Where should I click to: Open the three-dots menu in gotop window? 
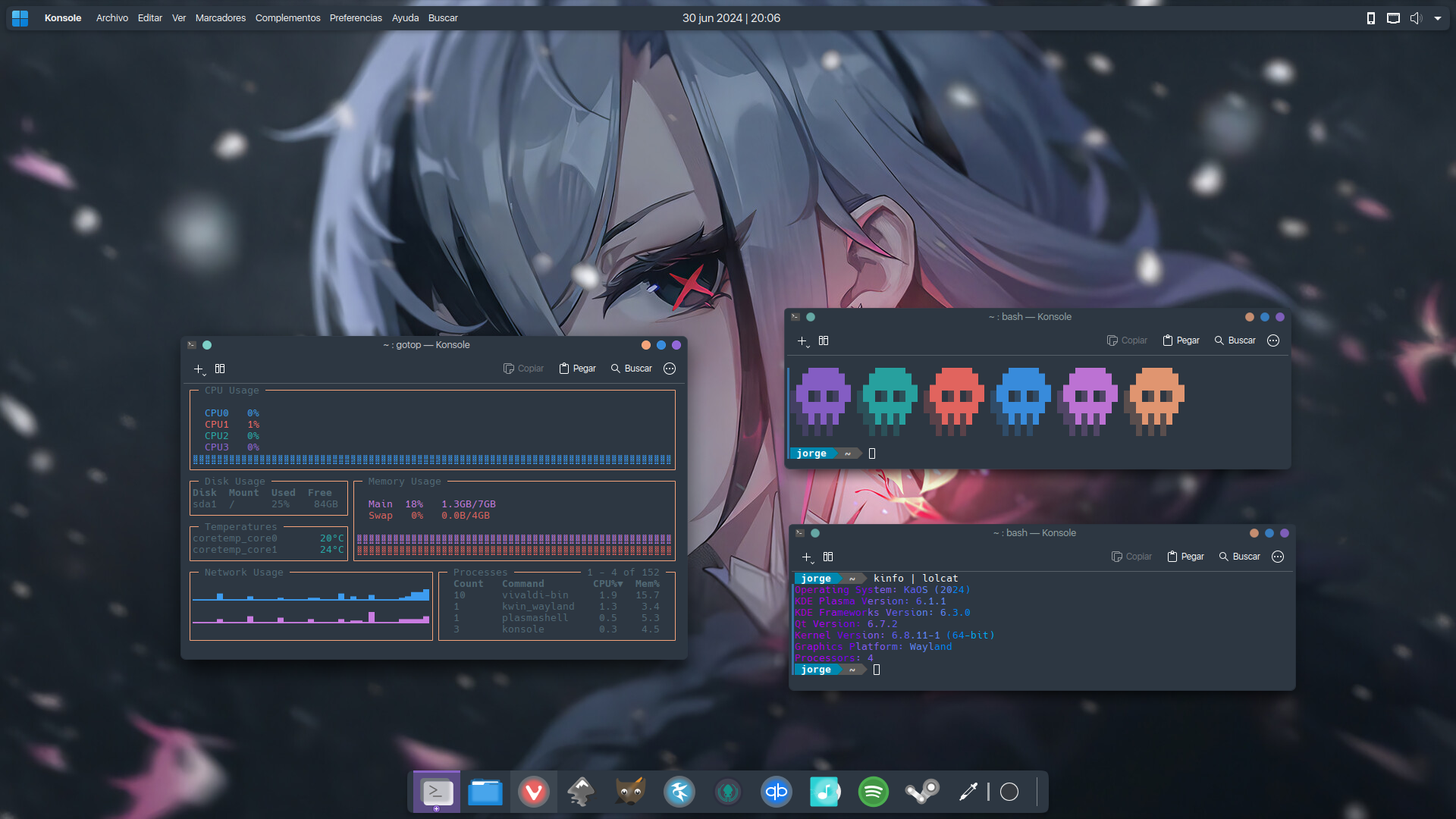(x=670, y=369)
